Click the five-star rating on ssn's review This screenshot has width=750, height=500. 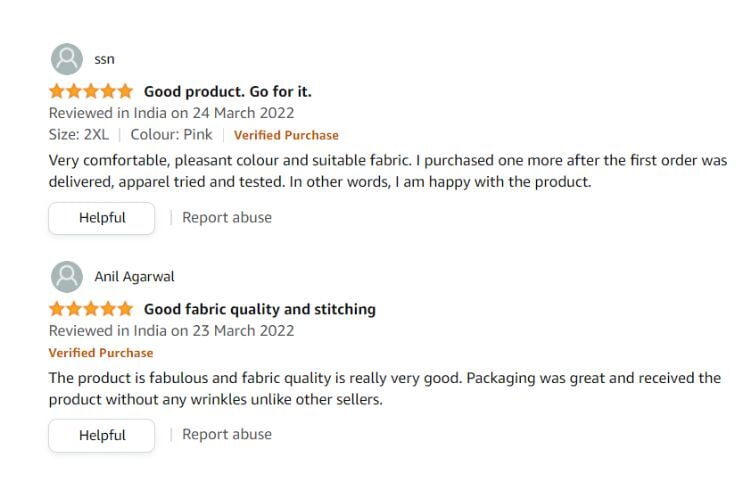(90, 92)
